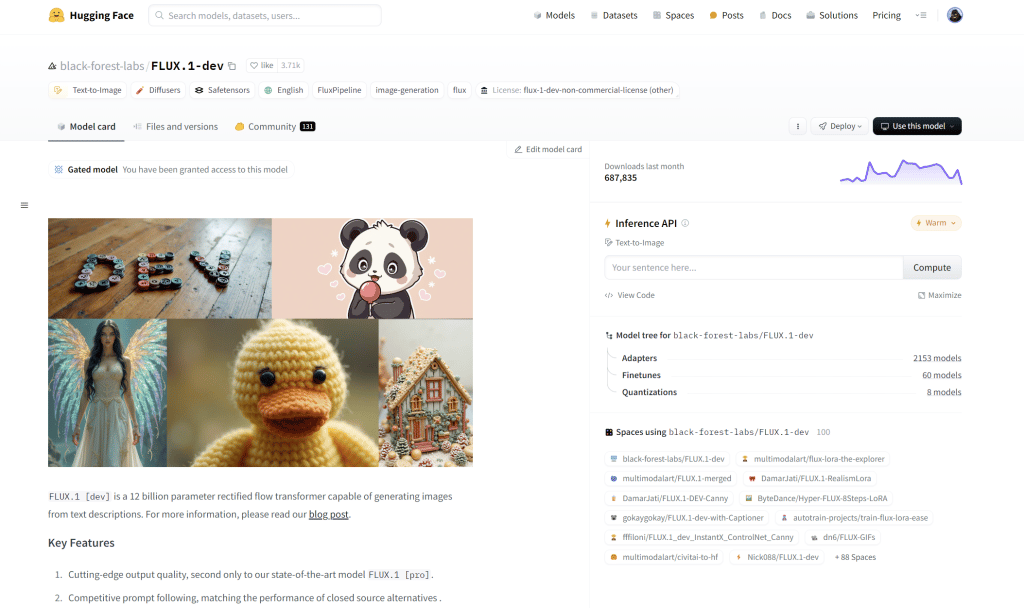Open multimodalart/civitai-to-hf space

664,557
